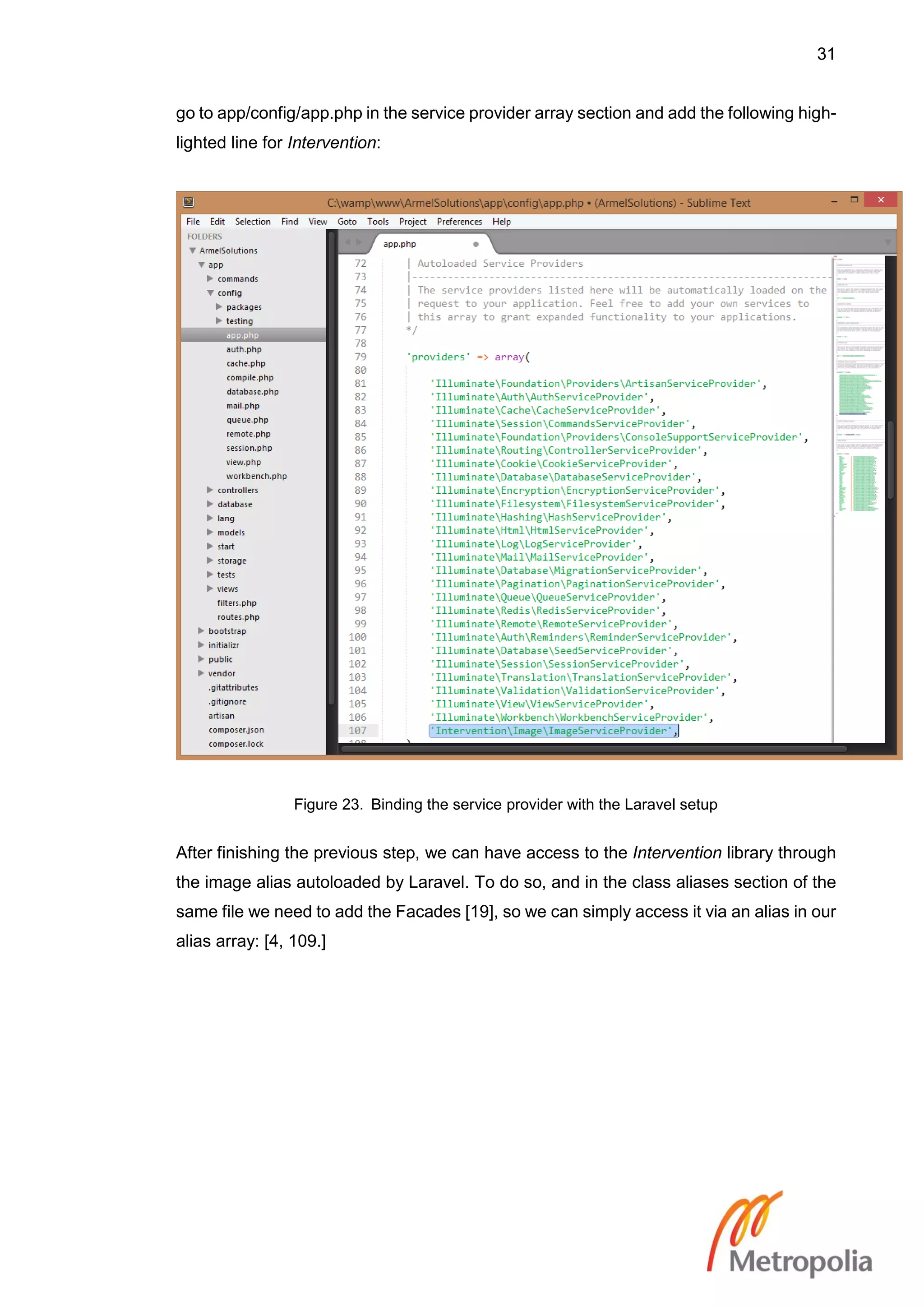The width and height of the screenshot is (924, 1307).
Task: Close the app.php tab via its dot indicator
Action: tap(476, 244)
